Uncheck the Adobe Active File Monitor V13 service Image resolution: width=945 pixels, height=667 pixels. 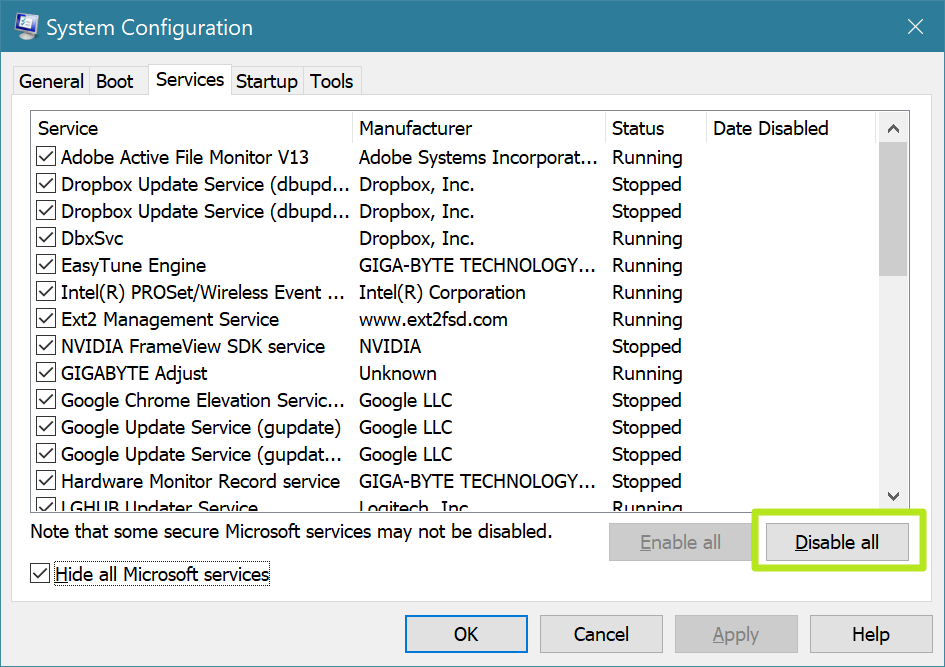[x=45, y=157]
